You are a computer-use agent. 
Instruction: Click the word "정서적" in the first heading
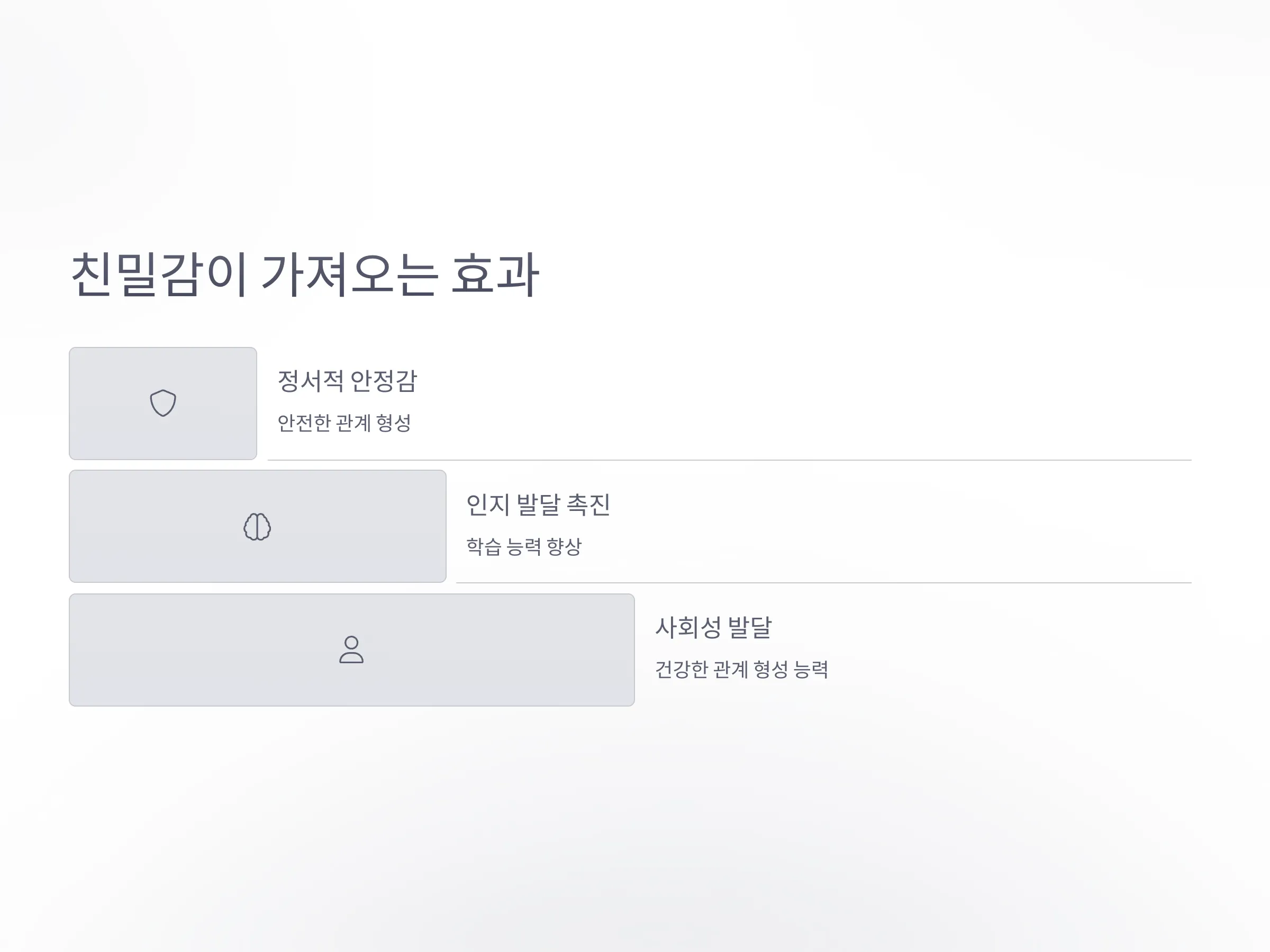pos(311,381)
